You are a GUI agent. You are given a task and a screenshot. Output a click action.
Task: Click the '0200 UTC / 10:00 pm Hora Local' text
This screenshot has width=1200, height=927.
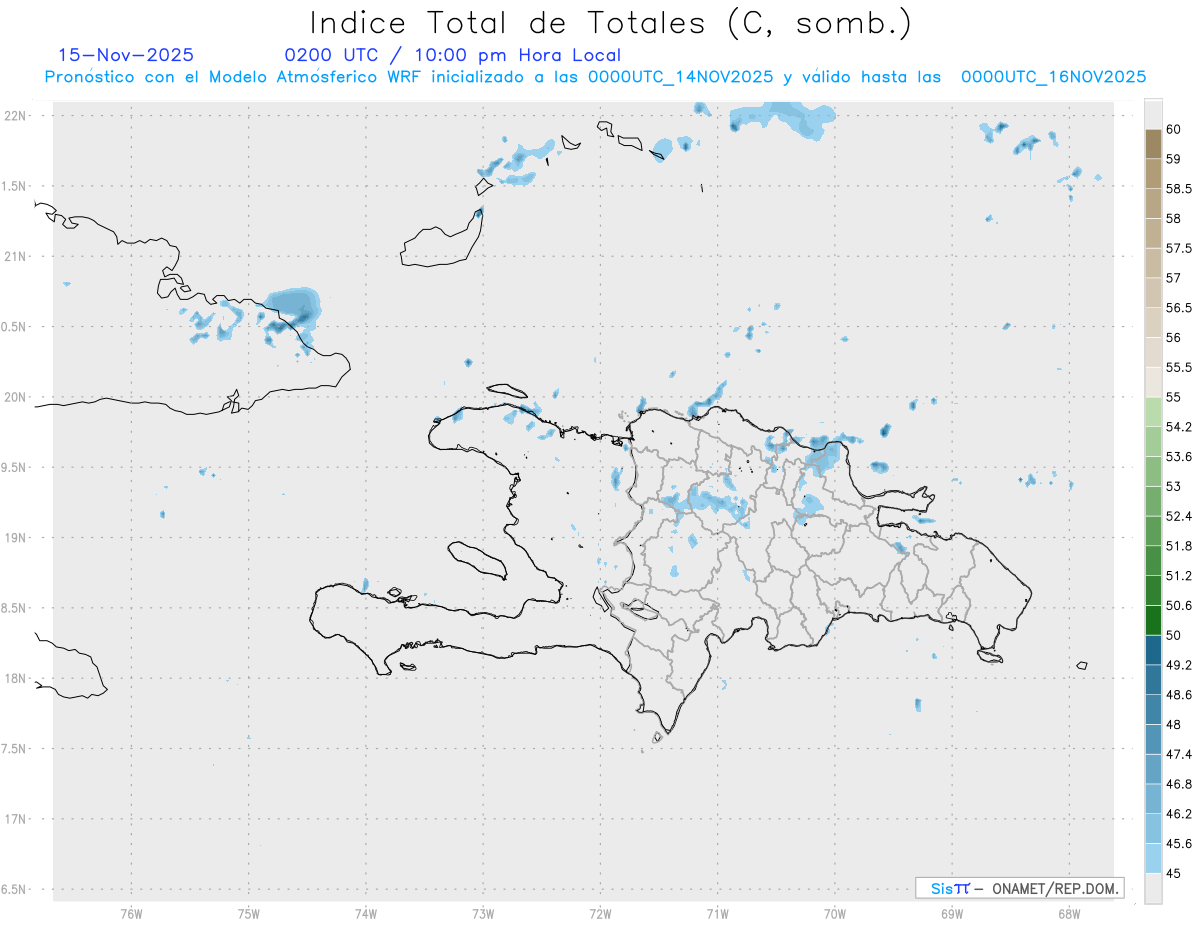[452, 55]
